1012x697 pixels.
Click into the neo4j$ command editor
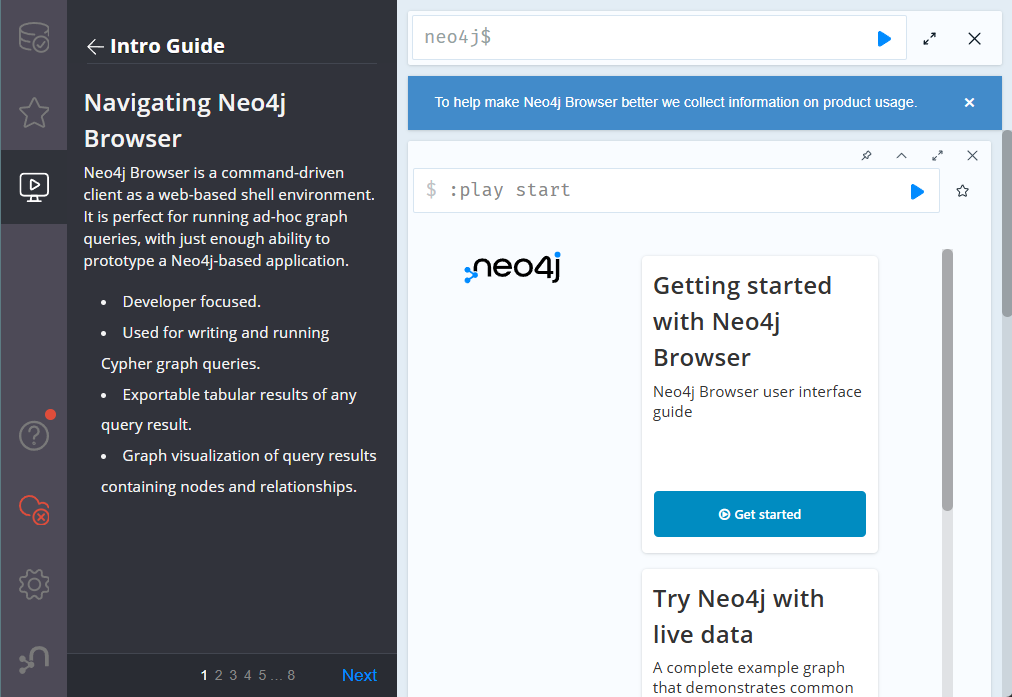pos(640,38)
